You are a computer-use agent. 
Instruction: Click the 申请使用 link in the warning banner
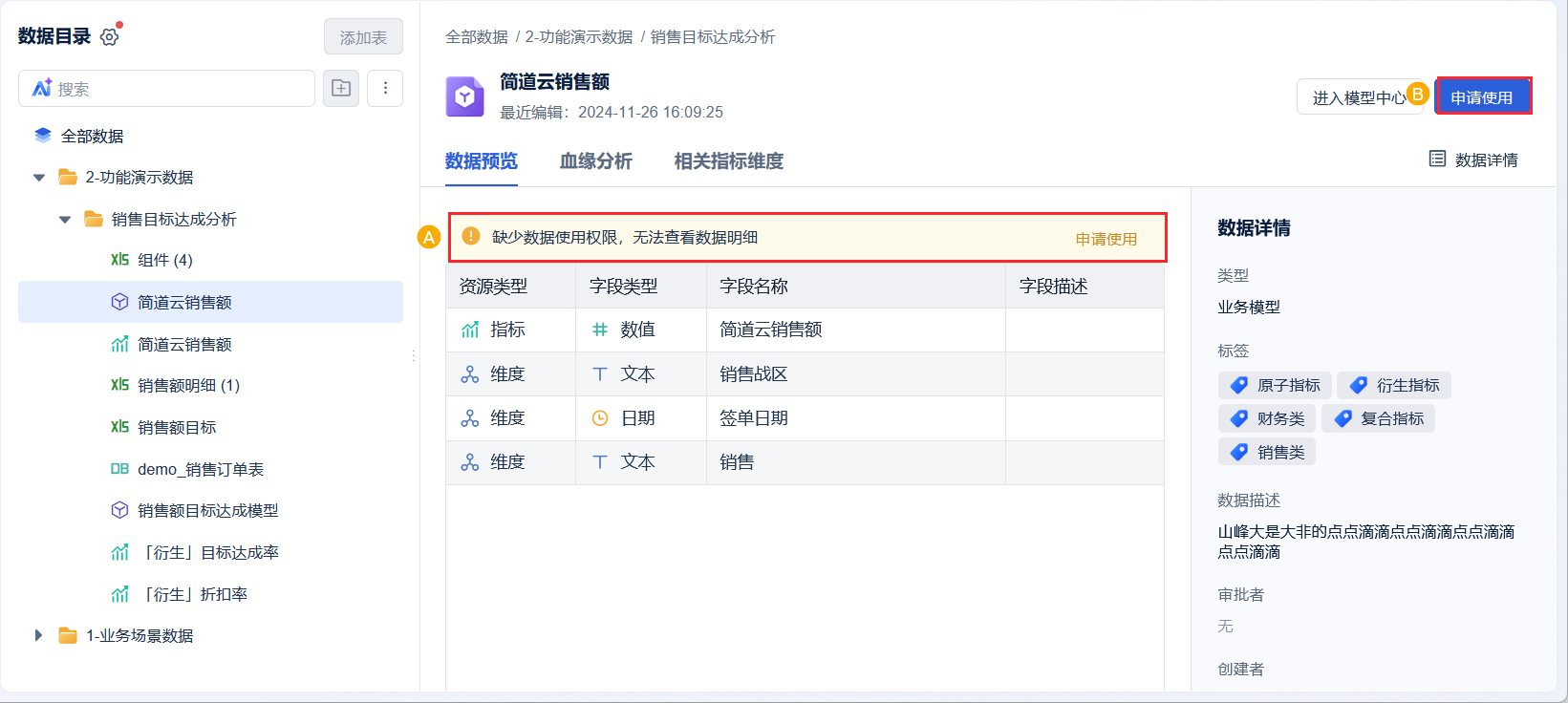coord(1106,239)
